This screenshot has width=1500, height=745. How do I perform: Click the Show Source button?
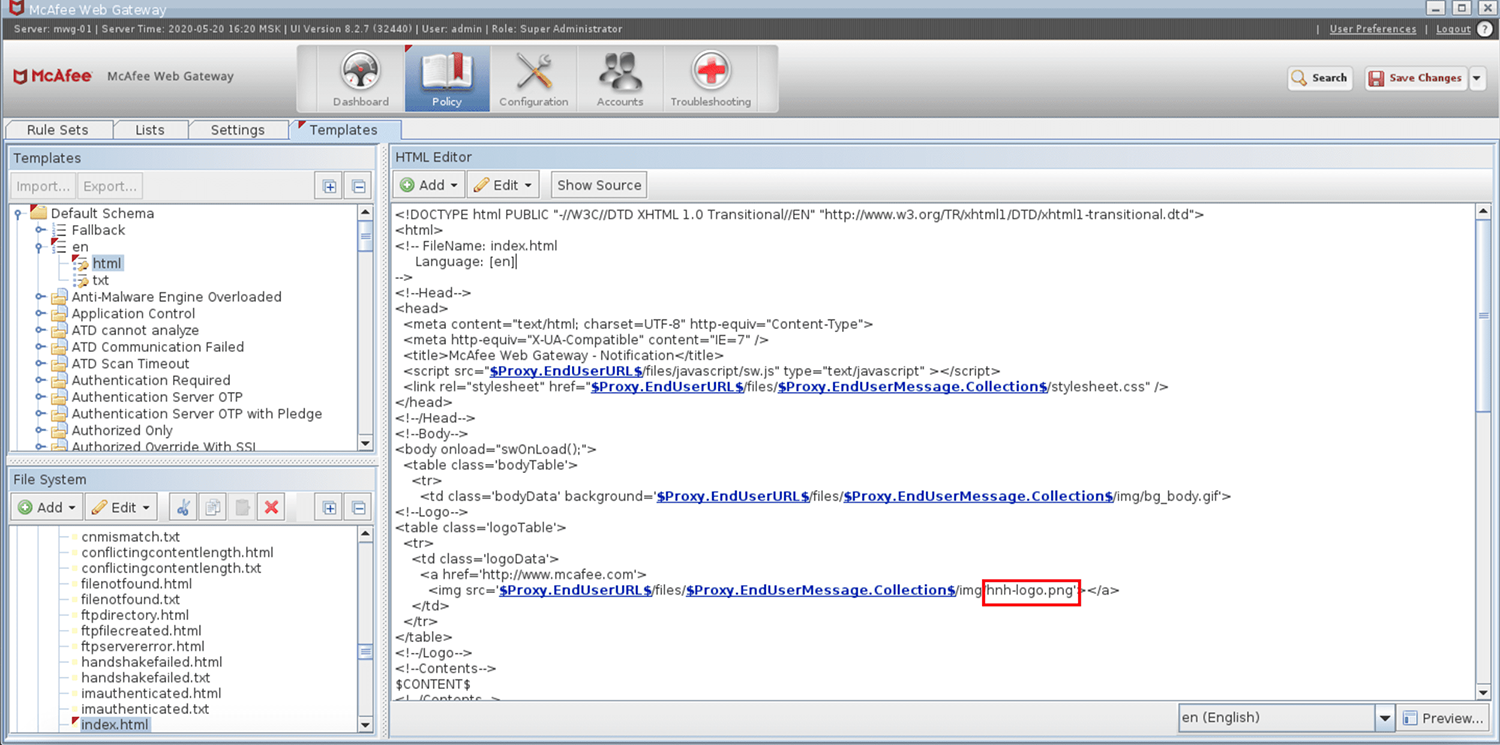click(599, 185)
